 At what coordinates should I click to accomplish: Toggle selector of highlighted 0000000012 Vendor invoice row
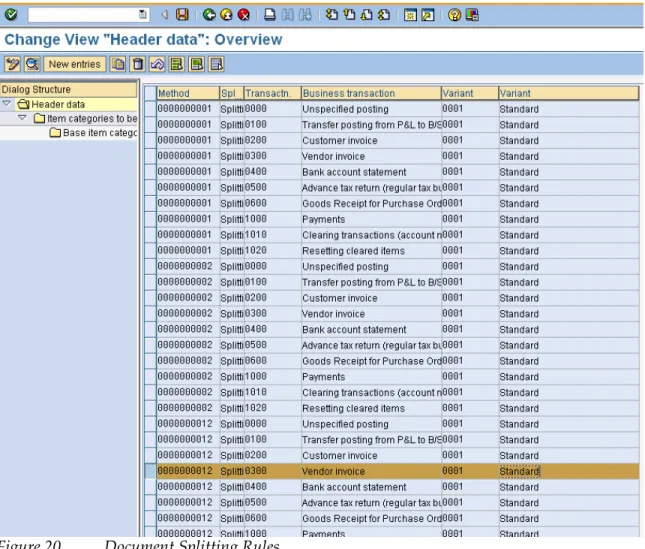point(151,471)
